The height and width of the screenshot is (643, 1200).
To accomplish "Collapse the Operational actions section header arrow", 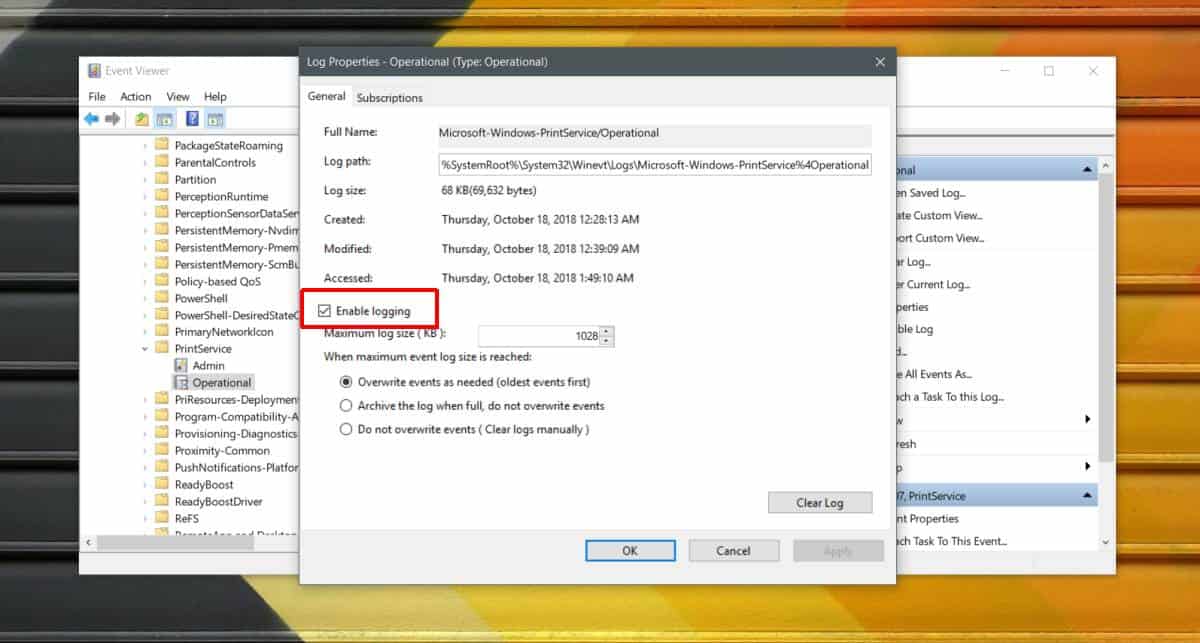I will click(1087, 171).
